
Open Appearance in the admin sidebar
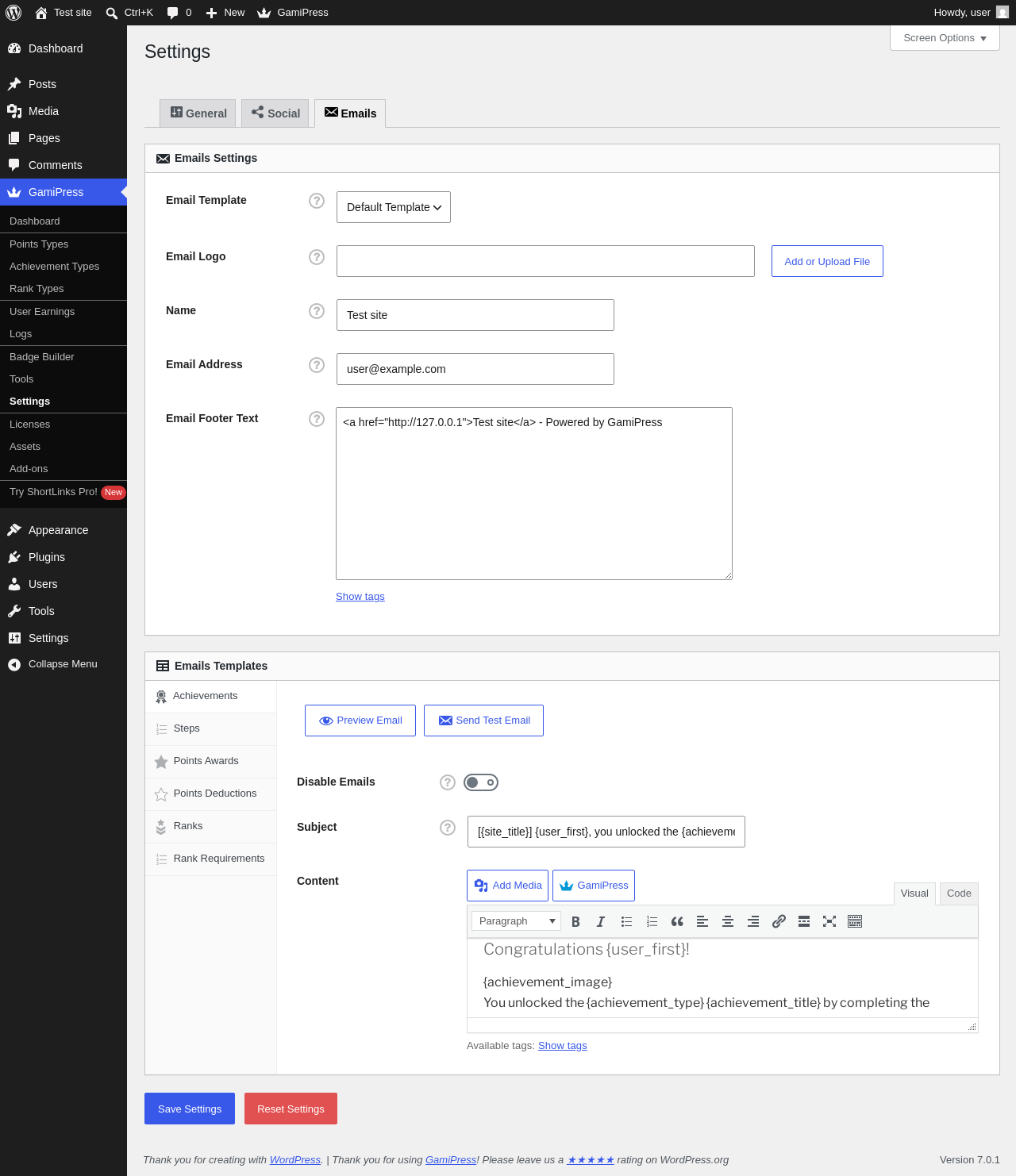click(x=63, y=530)
